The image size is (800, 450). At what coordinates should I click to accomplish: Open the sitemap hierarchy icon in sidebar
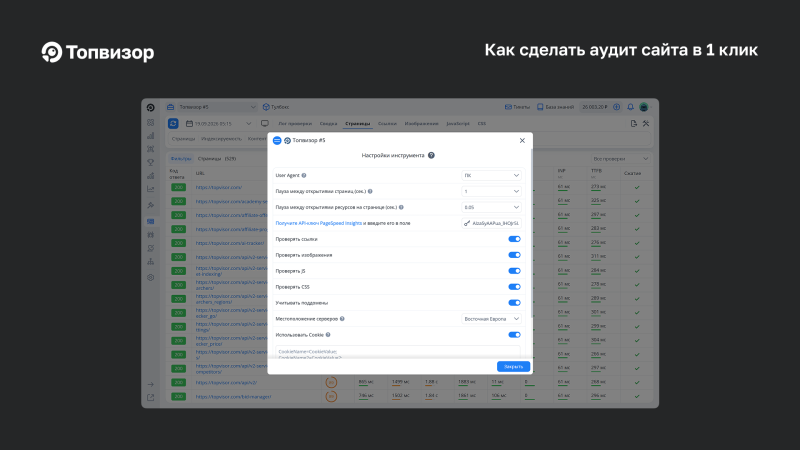pos(151,262)
